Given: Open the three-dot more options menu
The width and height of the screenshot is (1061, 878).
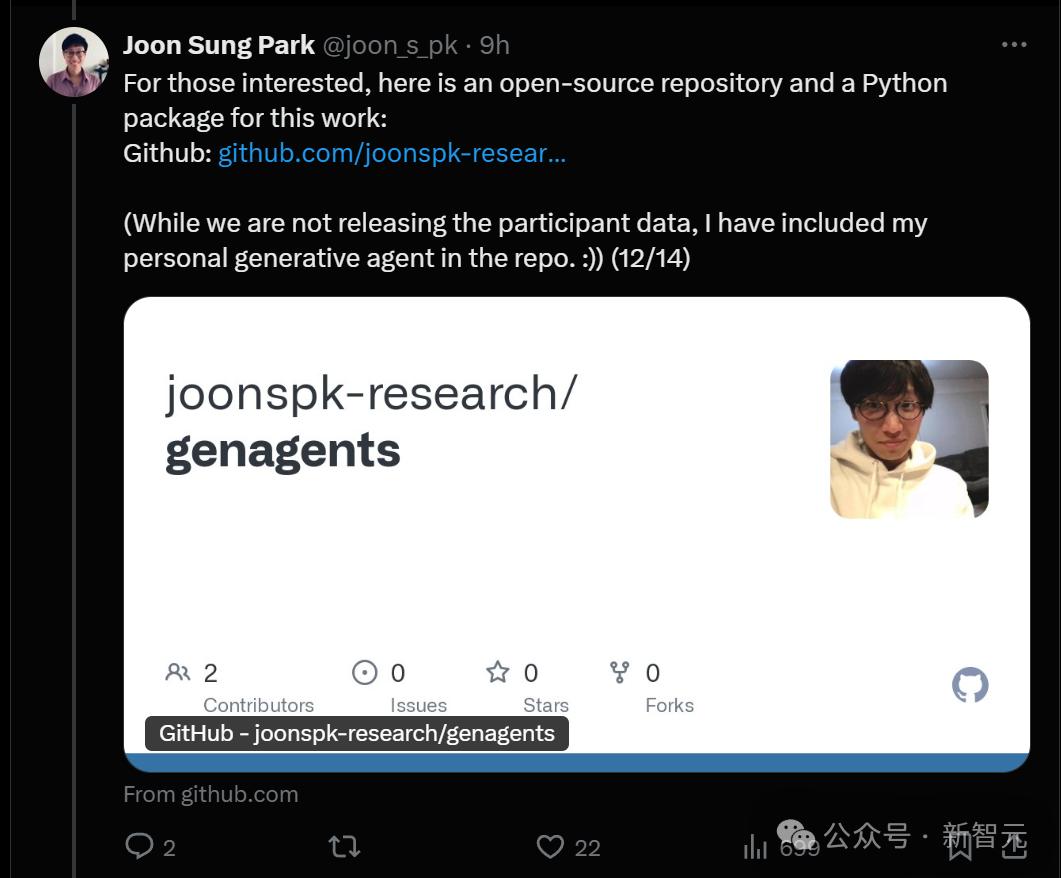Looking at the screenshot, I should 1014,45.
